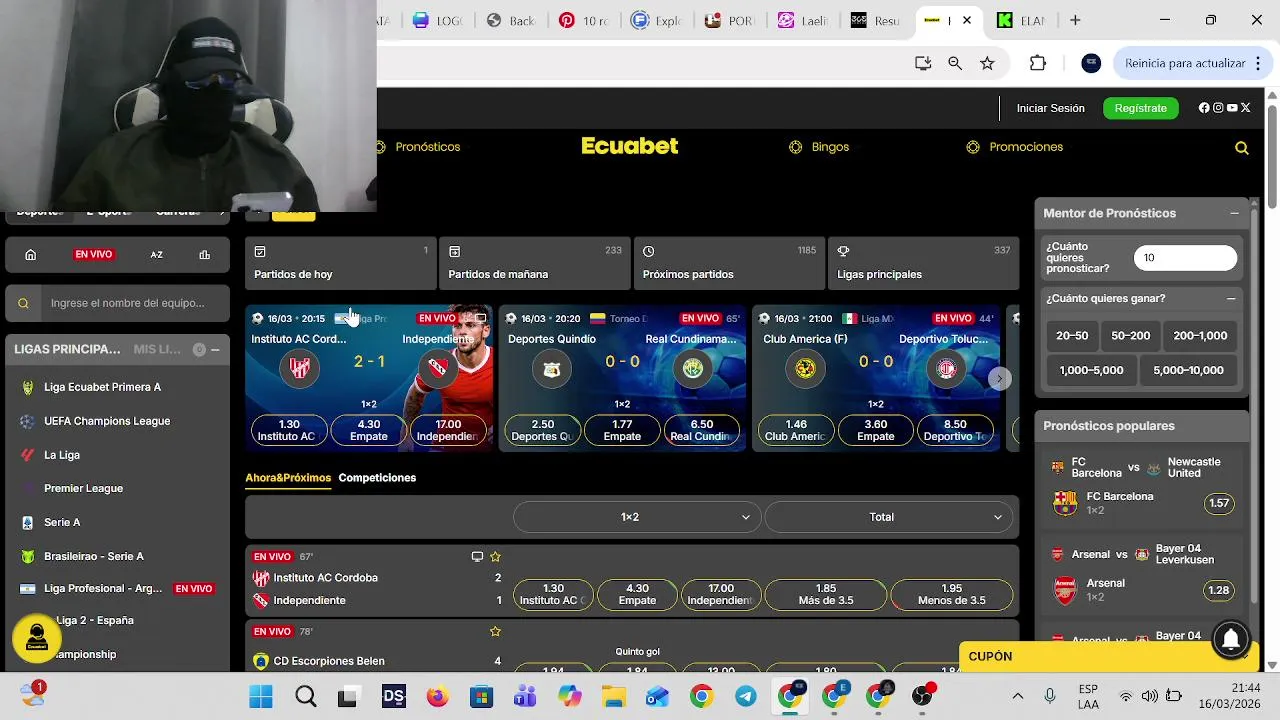The height and width of the screenshot is (720, 1280).
Task: Click the Regístrate button
Action: pyautogui.click(x=1140, y=108)
